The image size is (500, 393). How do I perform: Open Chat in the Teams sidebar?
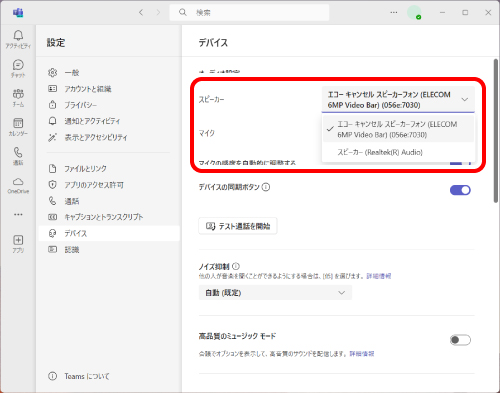[x=18, y=69]
